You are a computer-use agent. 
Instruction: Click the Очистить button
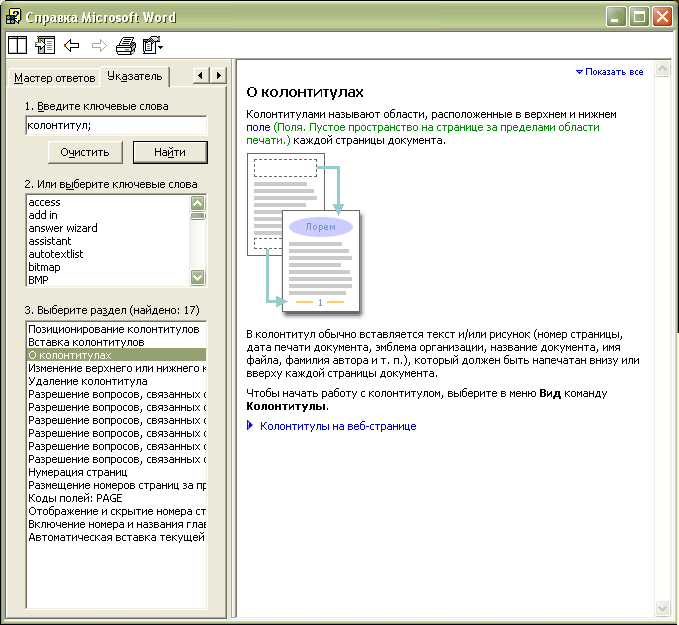pos(85,152)
